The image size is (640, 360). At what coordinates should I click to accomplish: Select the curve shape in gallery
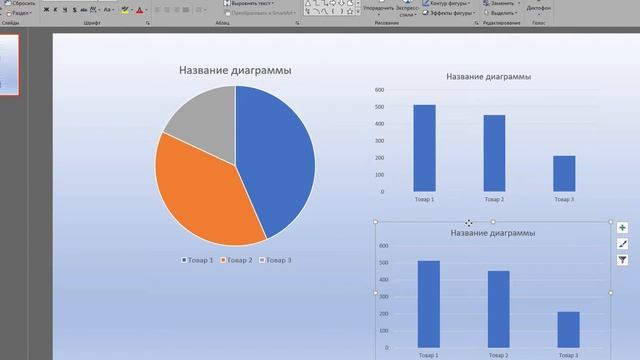(316, 11)
